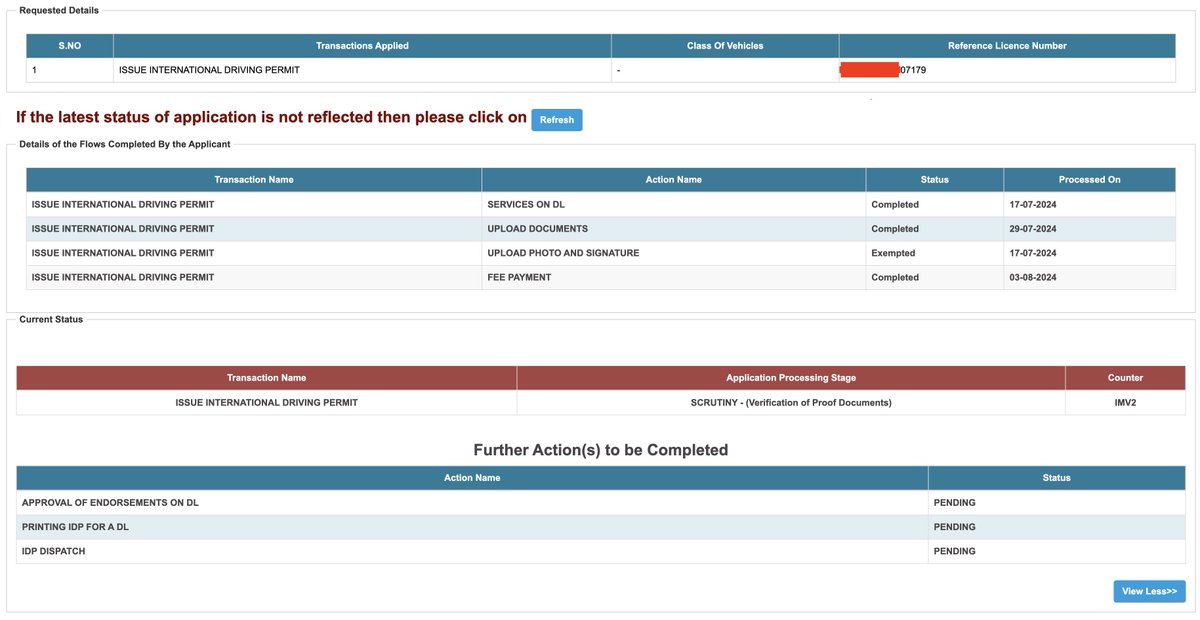Click UPLOAD PHOTO AND SIGNATURE action cell
This screenshot has width=1200, height=620.
[673, 253]
